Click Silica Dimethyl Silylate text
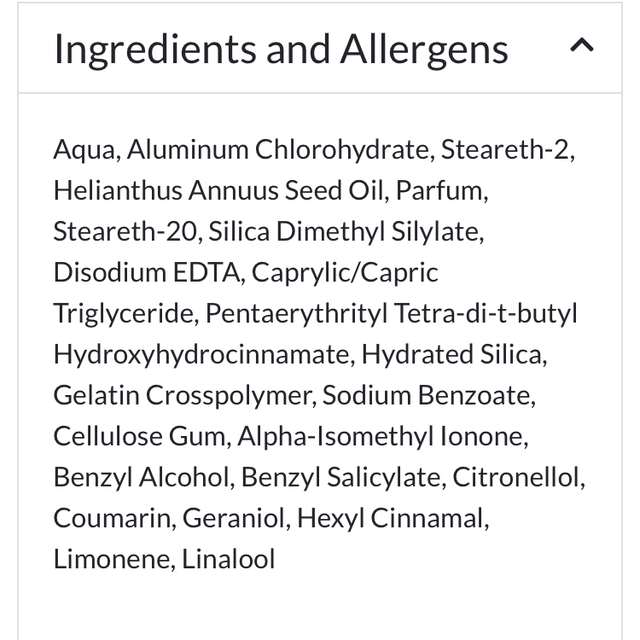 (346, 232)
